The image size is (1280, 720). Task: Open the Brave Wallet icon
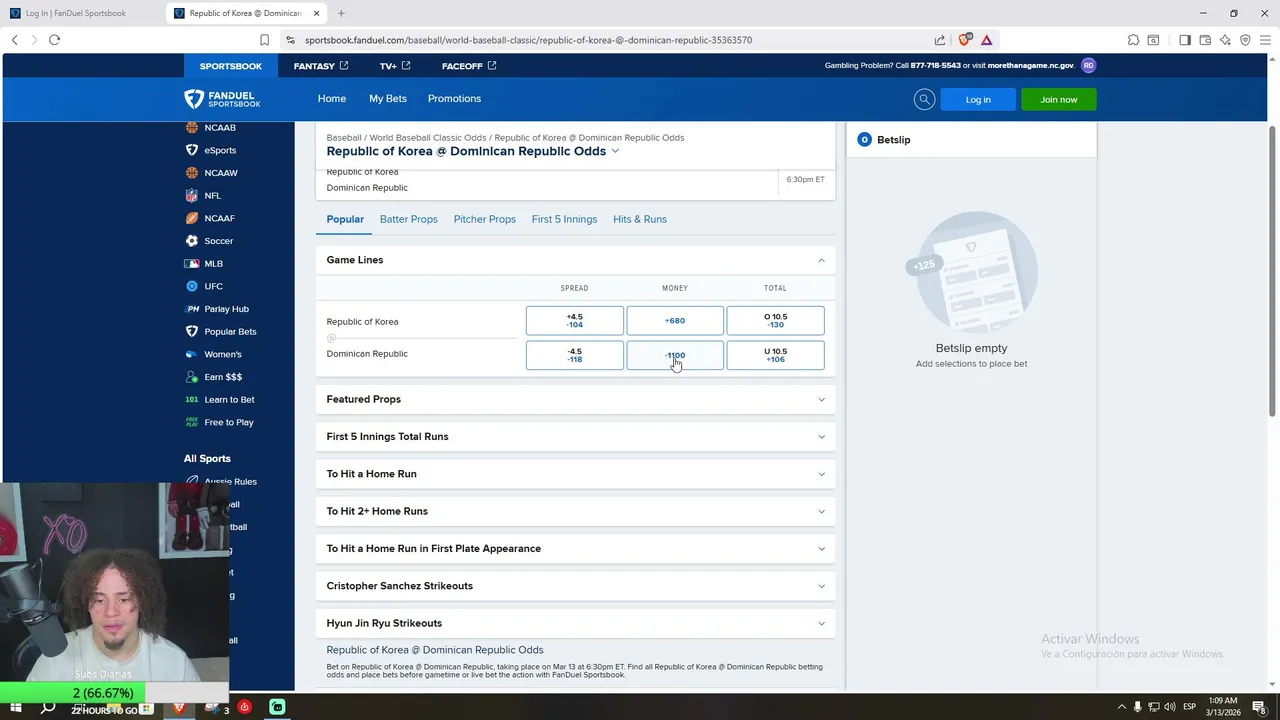(x=1205, y=40)
